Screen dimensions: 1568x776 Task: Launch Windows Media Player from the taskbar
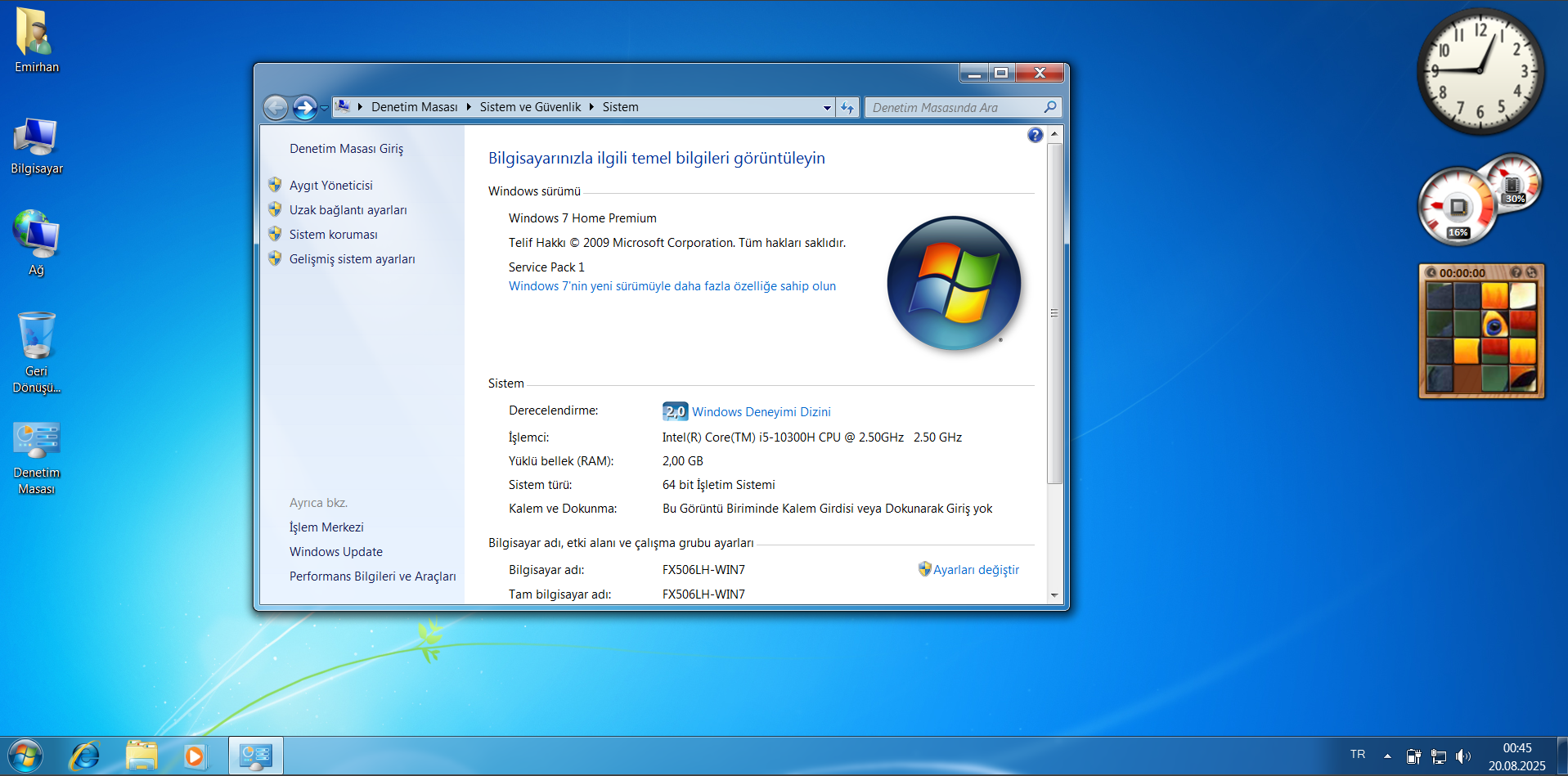coord(195,756)
